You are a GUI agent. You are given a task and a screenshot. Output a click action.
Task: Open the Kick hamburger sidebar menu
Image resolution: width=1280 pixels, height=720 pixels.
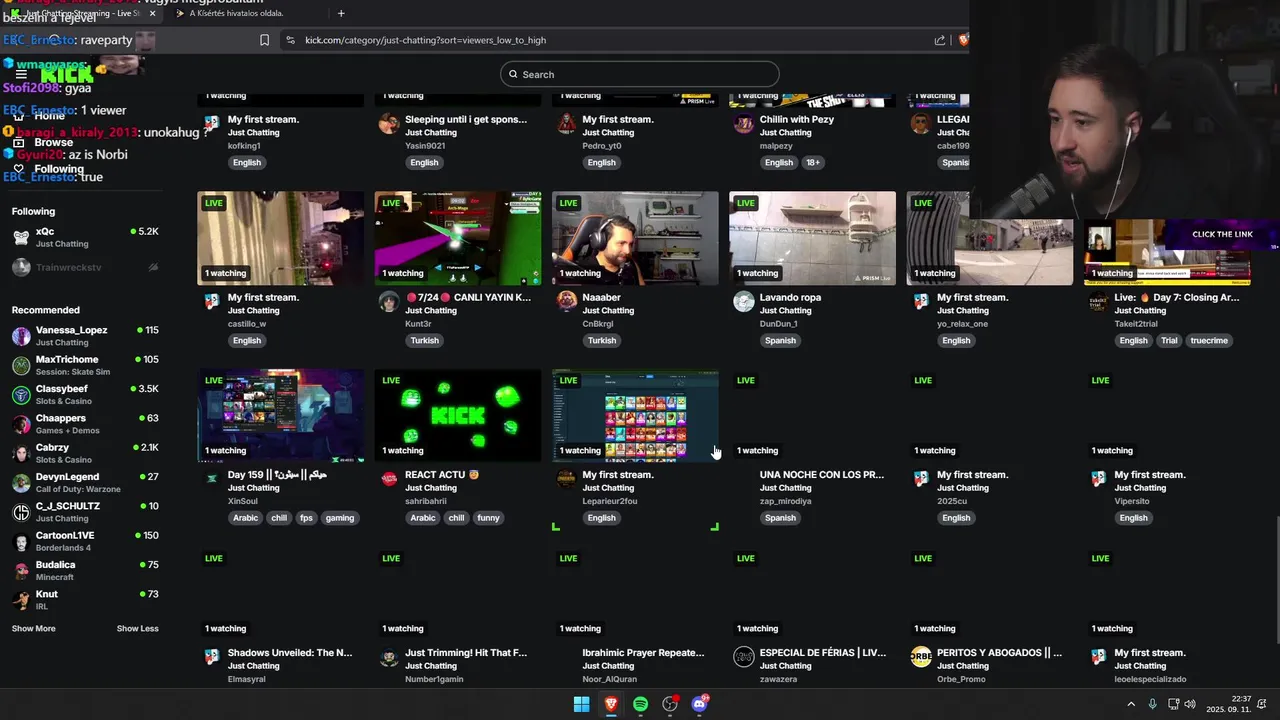click(x=21, y=74)
